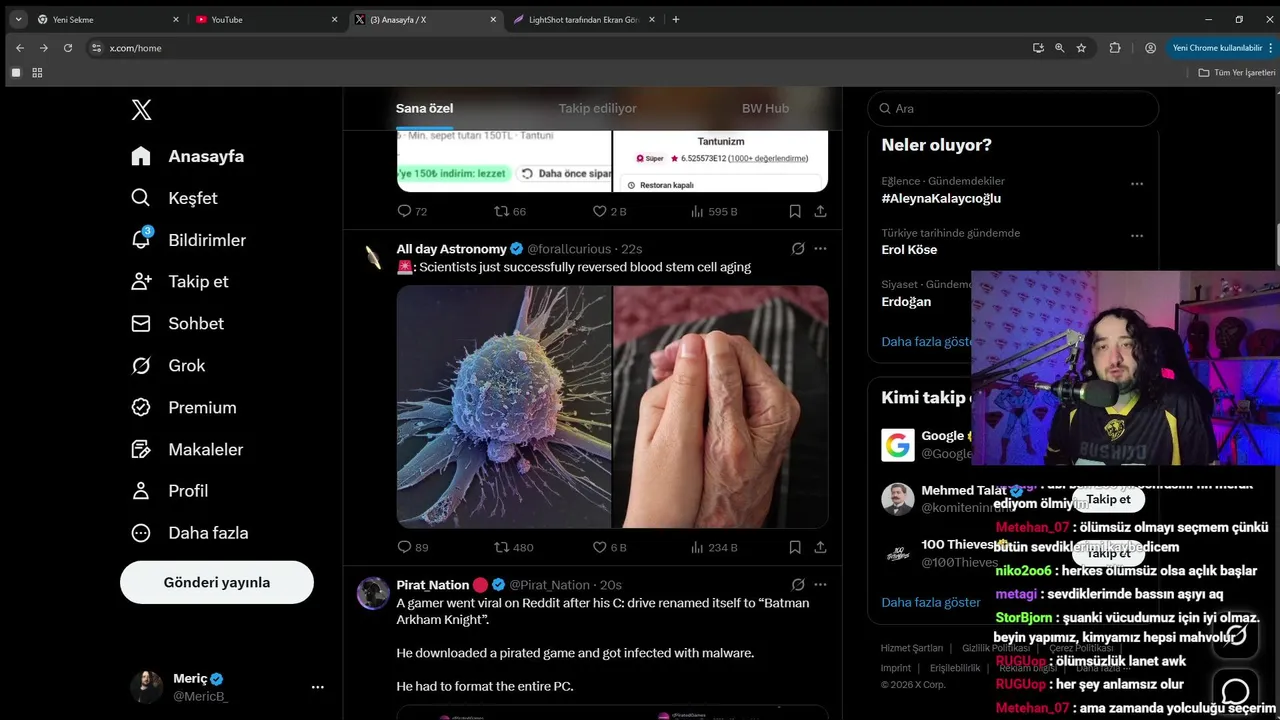Reload the page in Chrome
The image size is (1280, 720).
[68, 48]
